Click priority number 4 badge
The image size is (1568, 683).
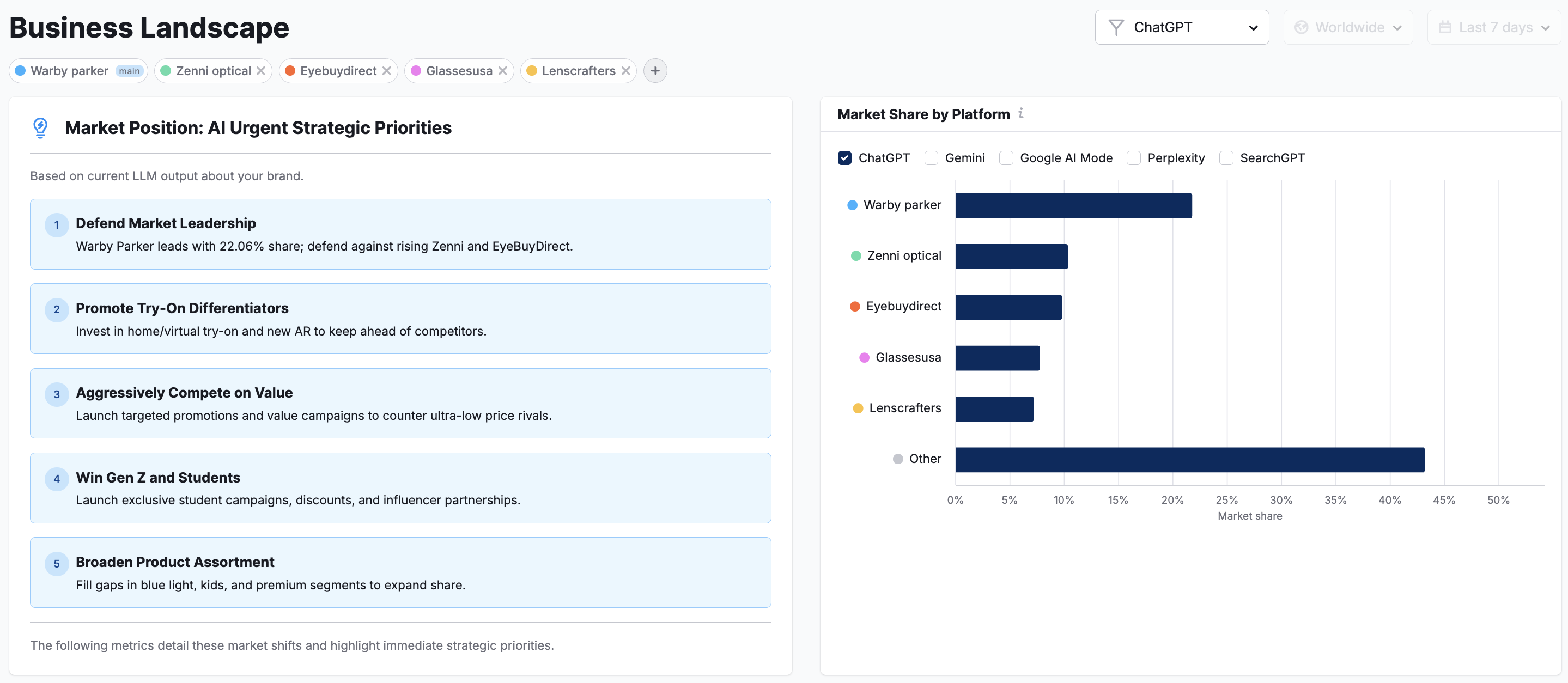pos(57,479)
